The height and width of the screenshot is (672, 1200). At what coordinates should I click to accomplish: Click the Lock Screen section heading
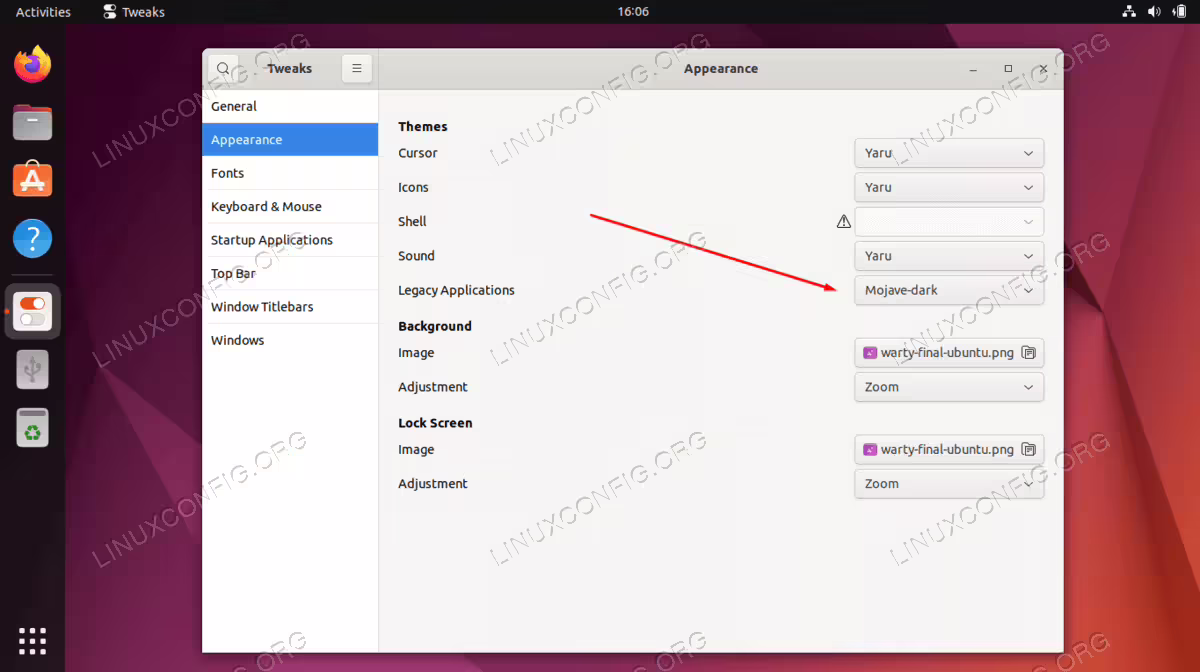435,423
